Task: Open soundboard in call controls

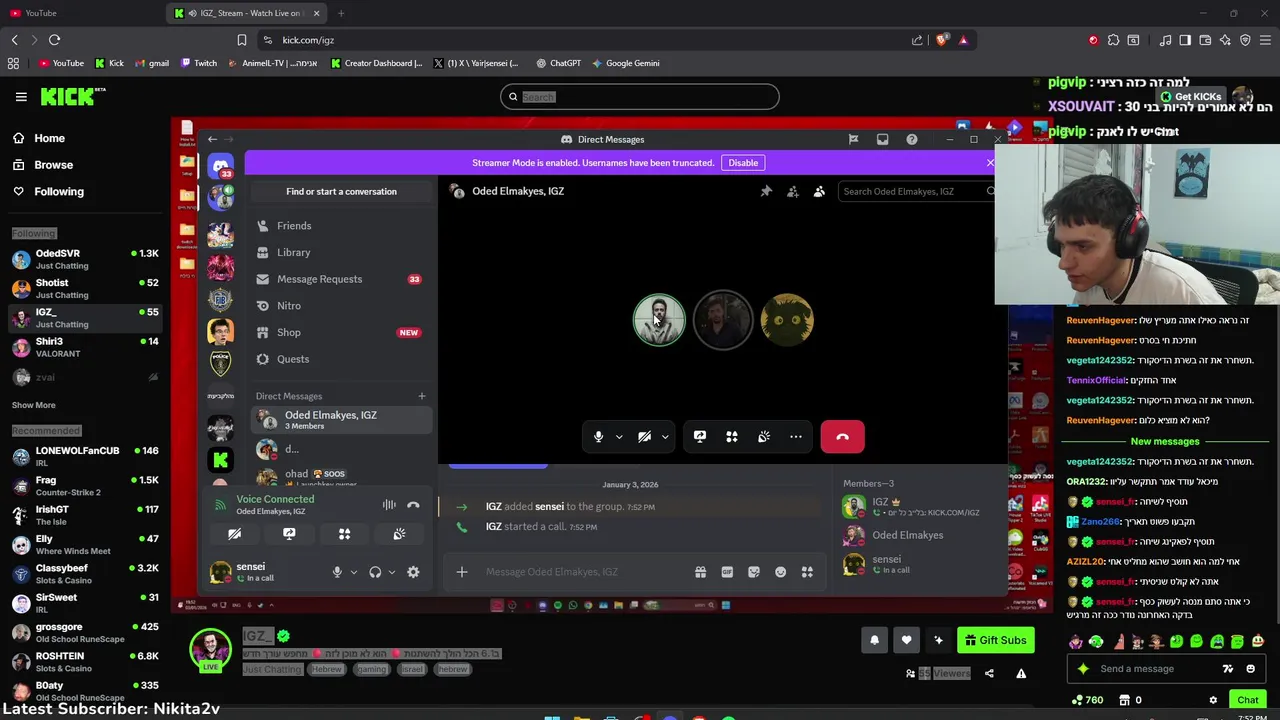Action: 764,437
